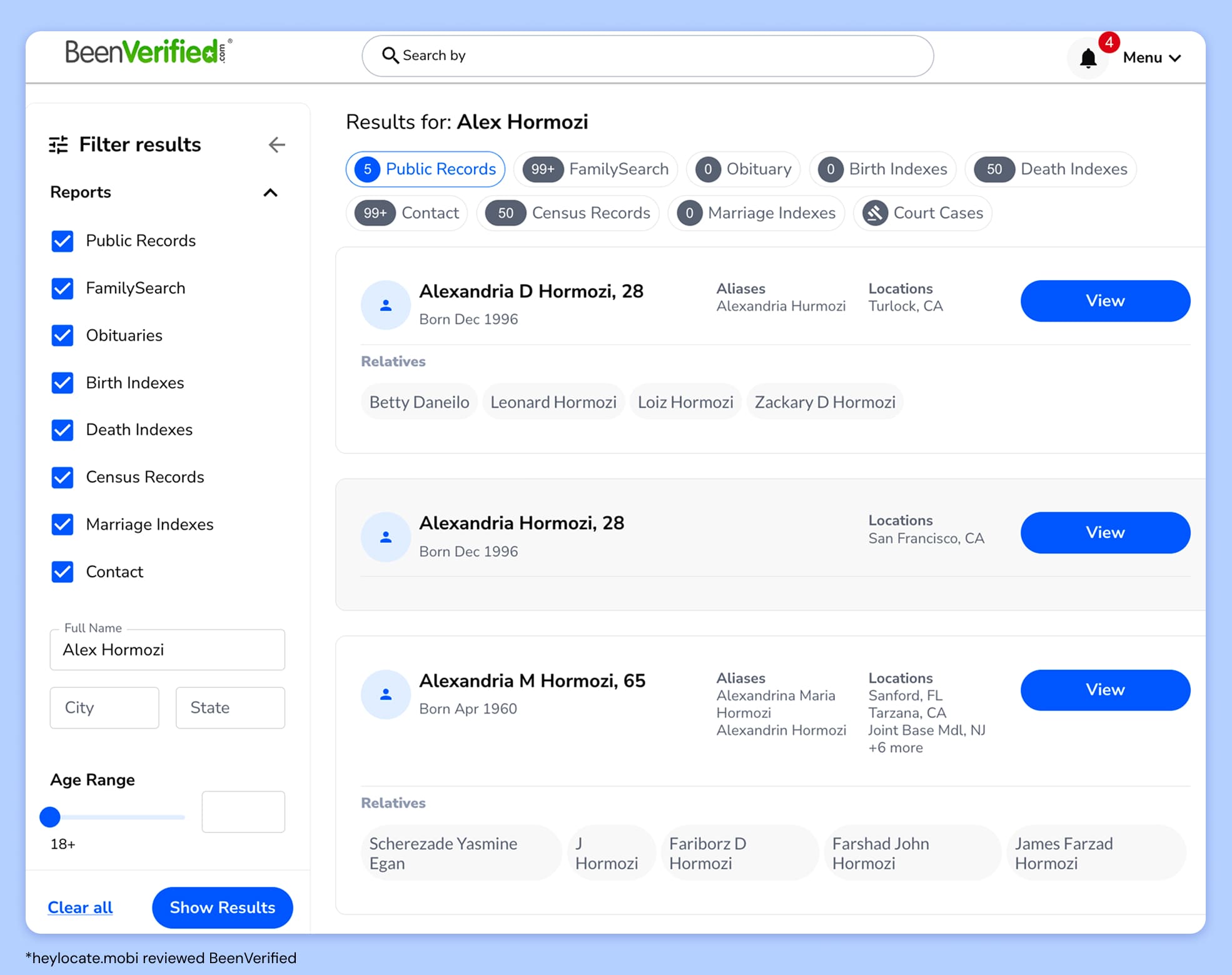Toggle the Death Indexes checkbox
This screenshot has width=1232, height=975.
pyautogui.click(x=63, y=430)
